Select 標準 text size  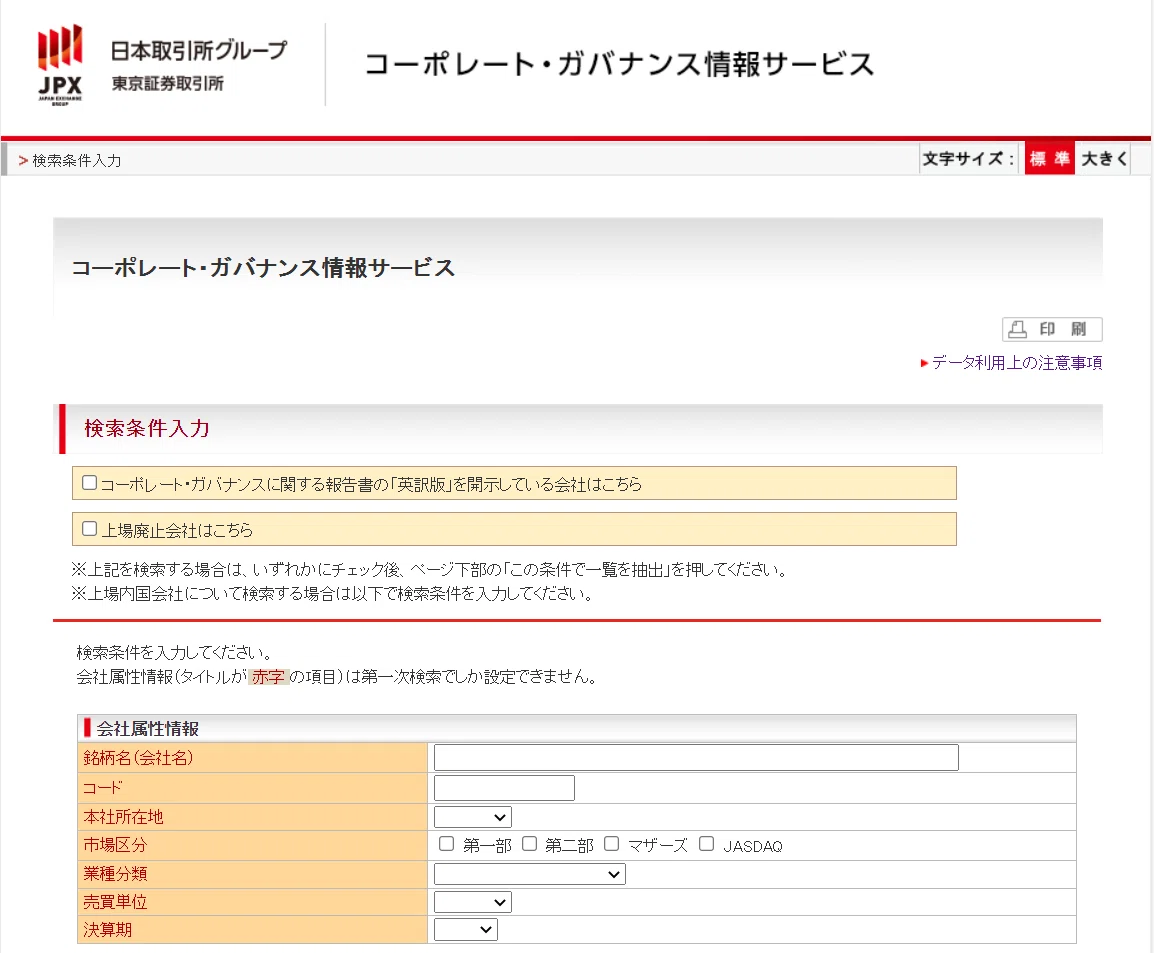[x=1049, y=158]
